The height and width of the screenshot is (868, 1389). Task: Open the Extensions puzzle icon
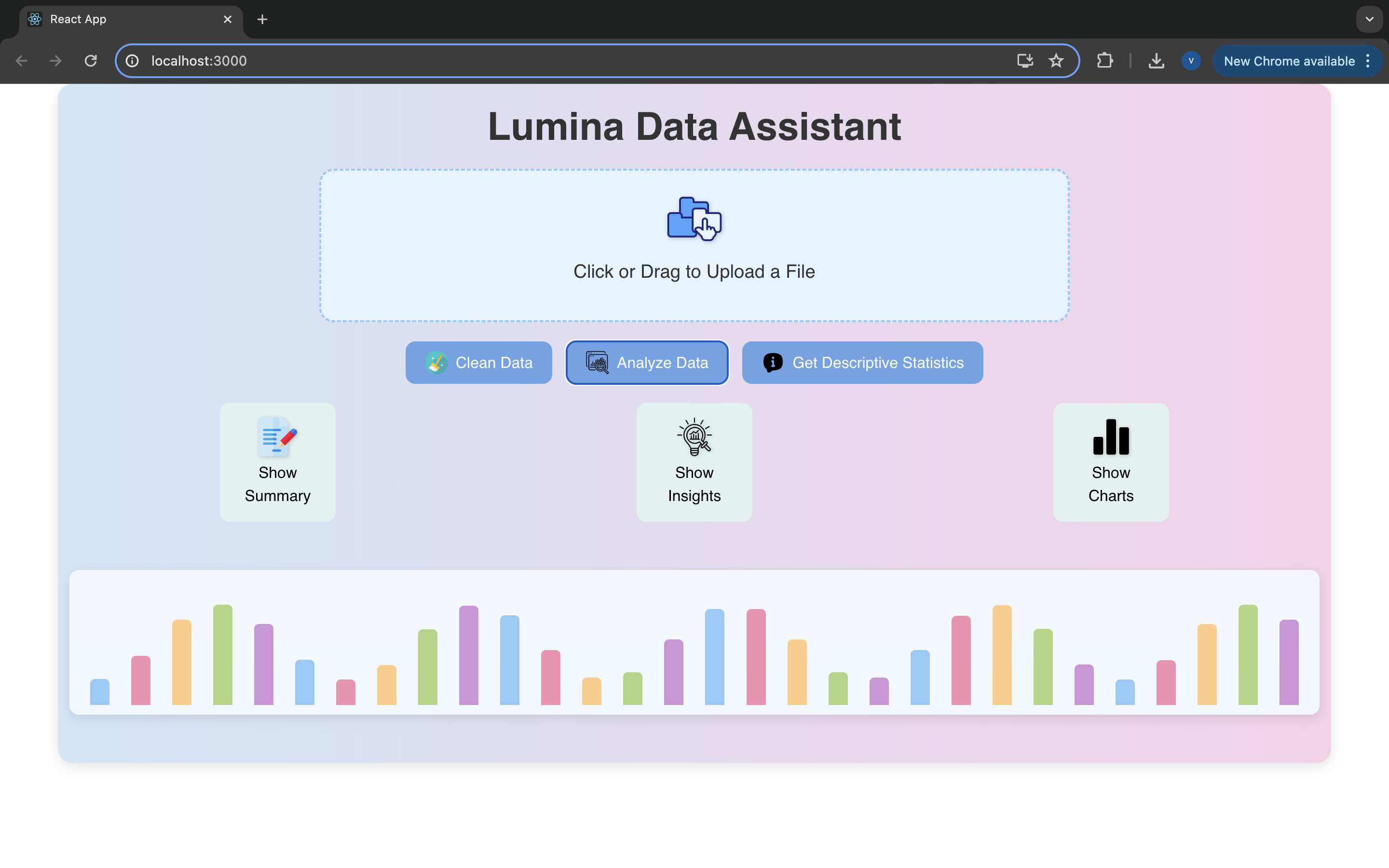[x=1105, y=61]
